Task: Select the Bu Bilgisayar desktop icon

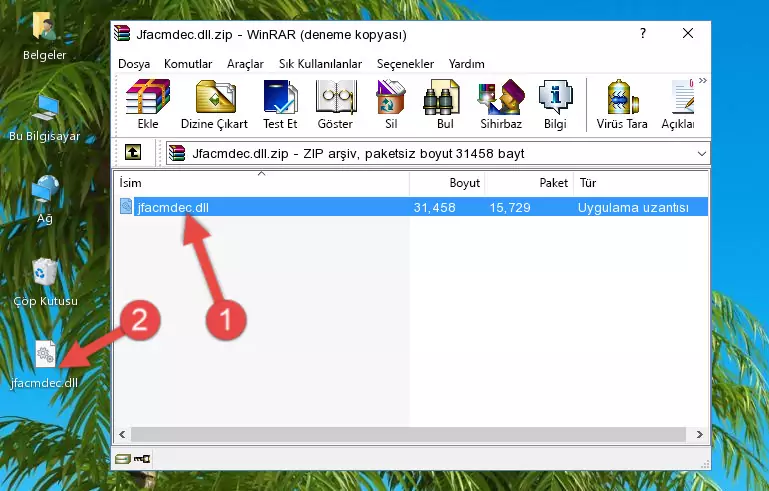Action: pos(45,118)
